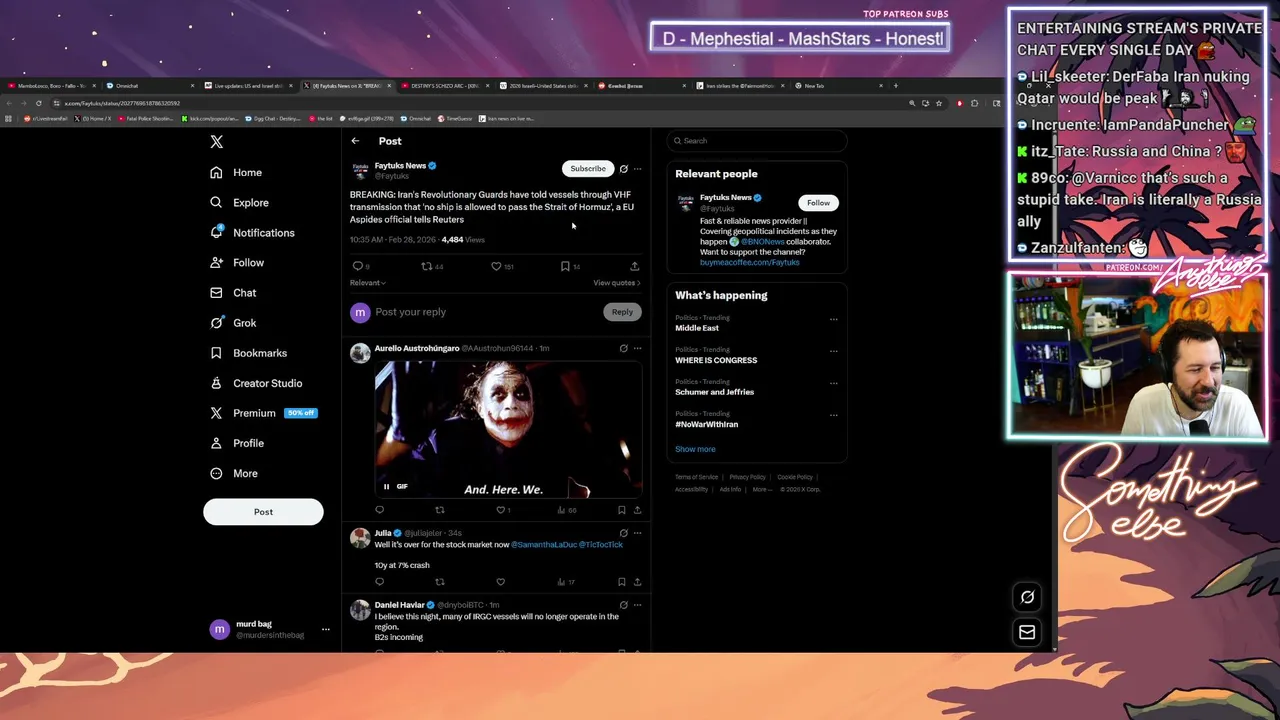Bookmark Aurelio Austrohúngaro's reply
Viewport: 1280px width, 720px height.
(x=622, y=510)
